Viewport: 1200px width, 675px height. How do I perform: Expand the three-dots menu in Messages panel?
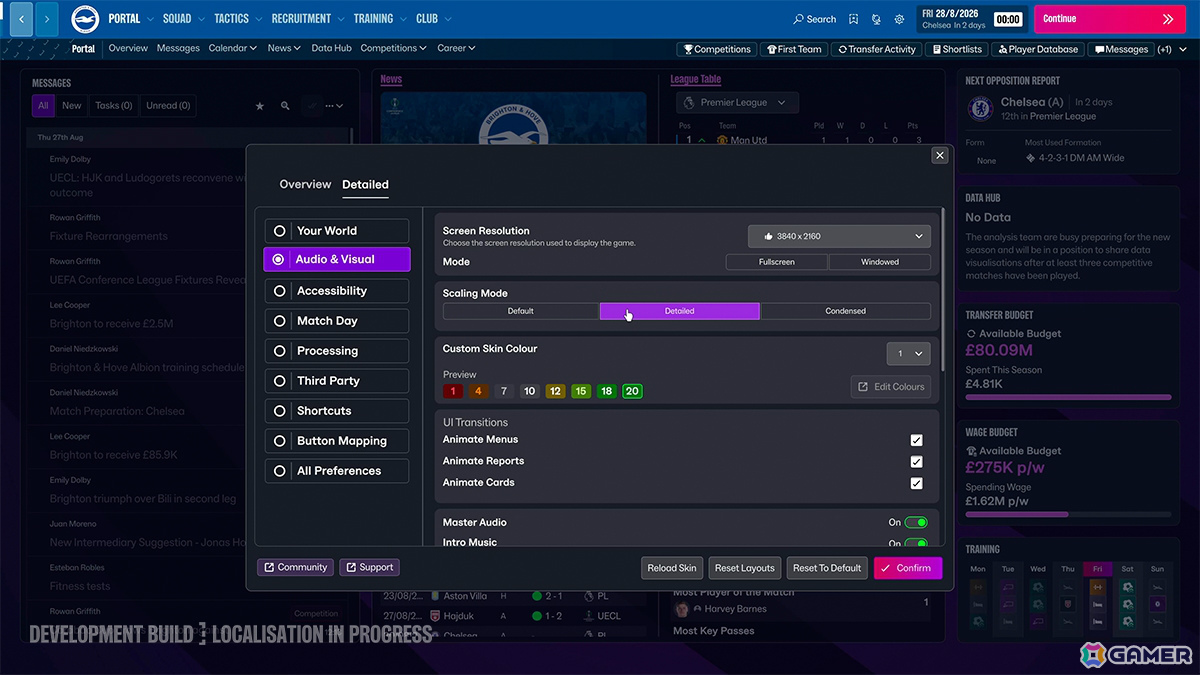click(x=334, y=106)
